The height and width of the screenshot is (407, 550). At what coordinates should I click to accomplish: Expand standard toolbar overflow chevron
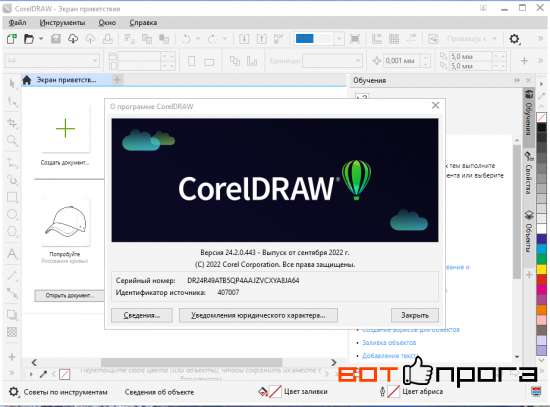click(540, 39)
